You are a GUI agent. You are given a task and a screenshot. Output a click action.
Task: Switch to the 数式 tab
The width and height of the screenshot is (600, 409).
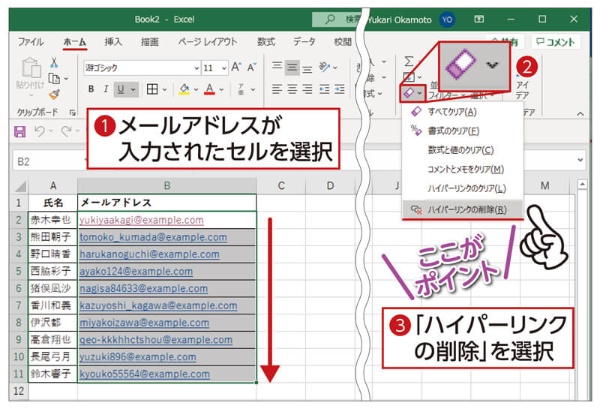tap(266, 42)
